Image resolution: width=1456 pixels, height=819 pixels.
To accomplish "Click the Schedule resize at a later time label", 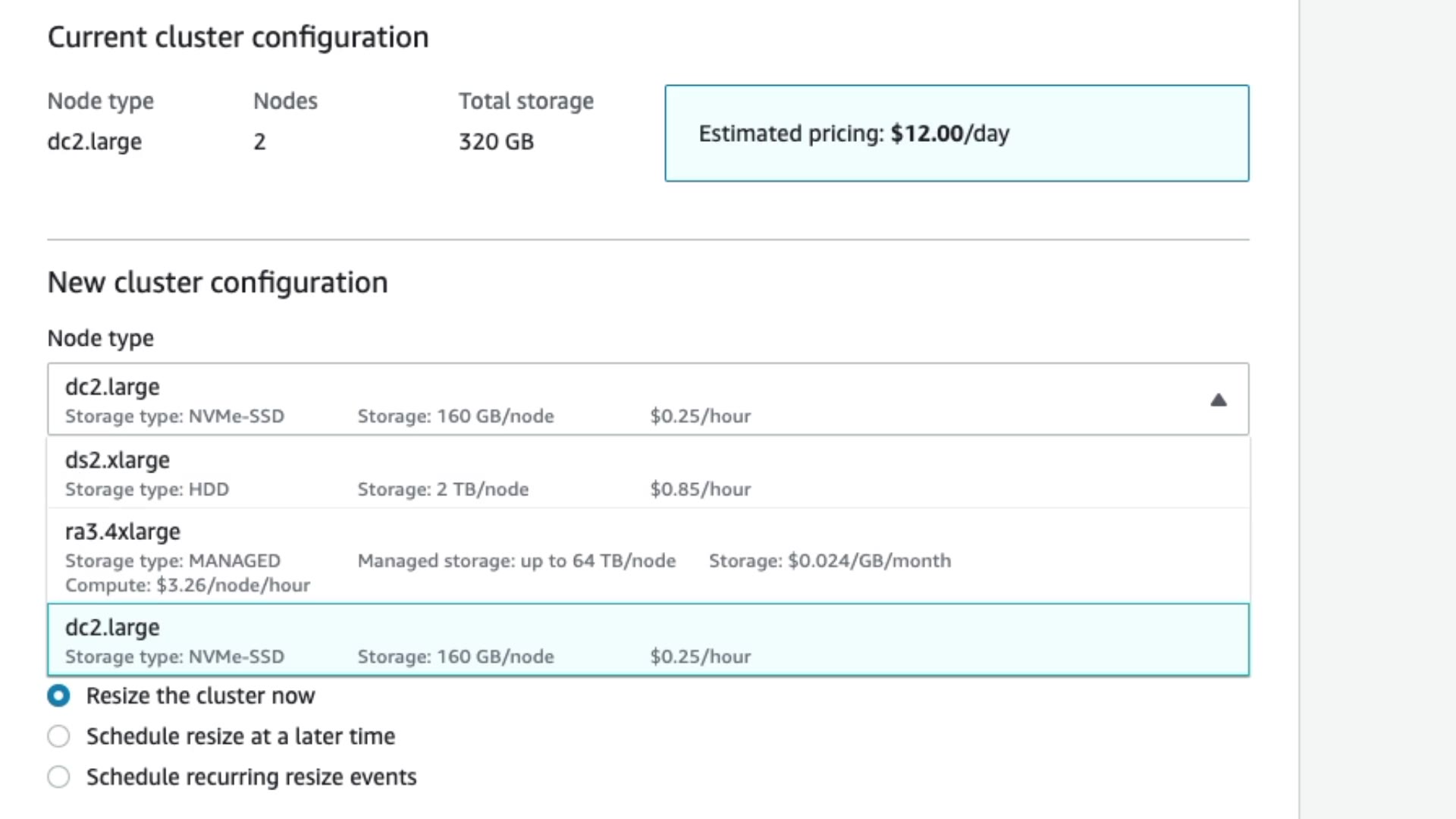I will [x=240, y=736].
